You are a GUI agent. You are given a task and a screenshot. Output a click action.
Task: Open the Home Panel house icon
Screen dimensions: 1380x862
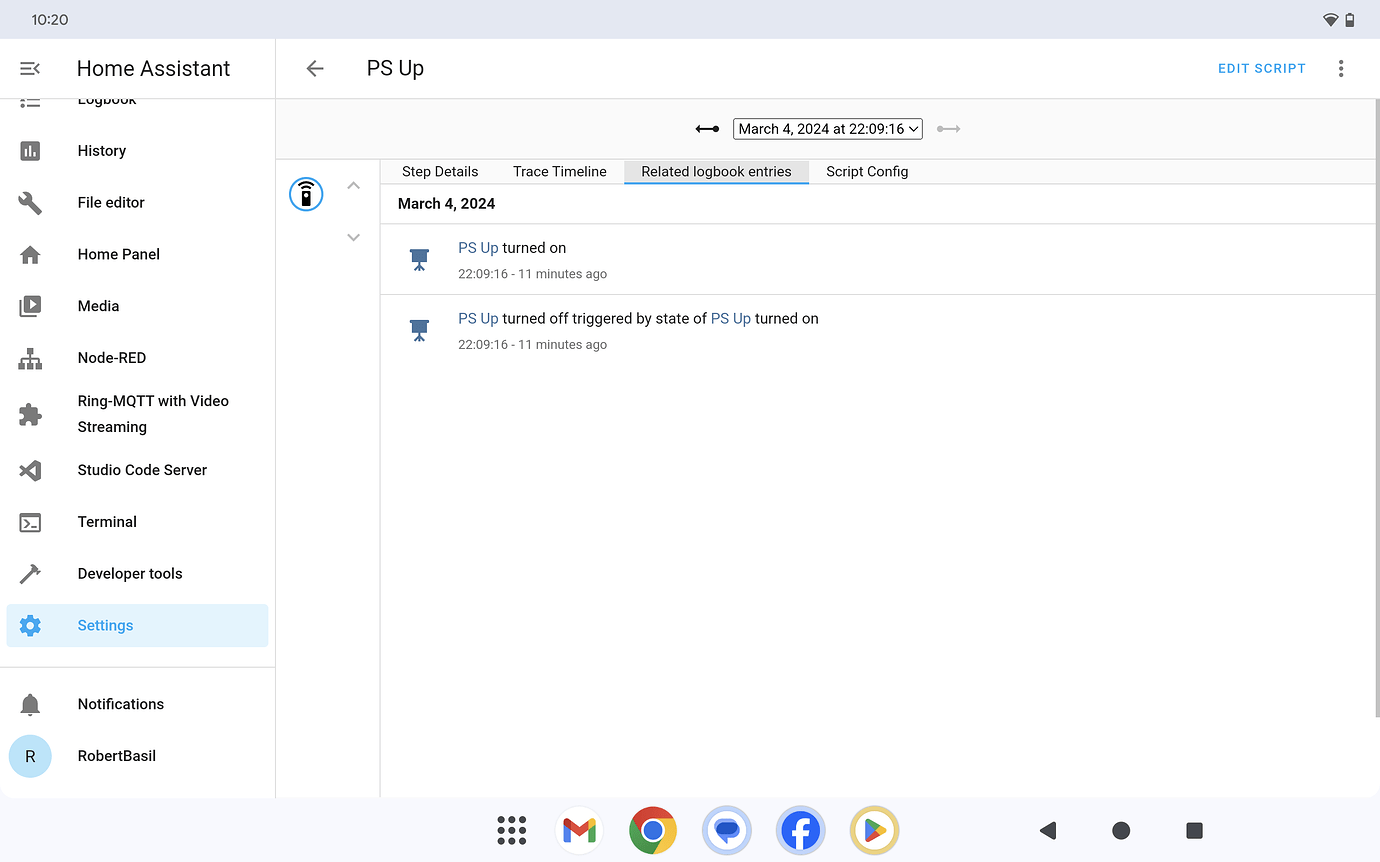tap(30, 255)
